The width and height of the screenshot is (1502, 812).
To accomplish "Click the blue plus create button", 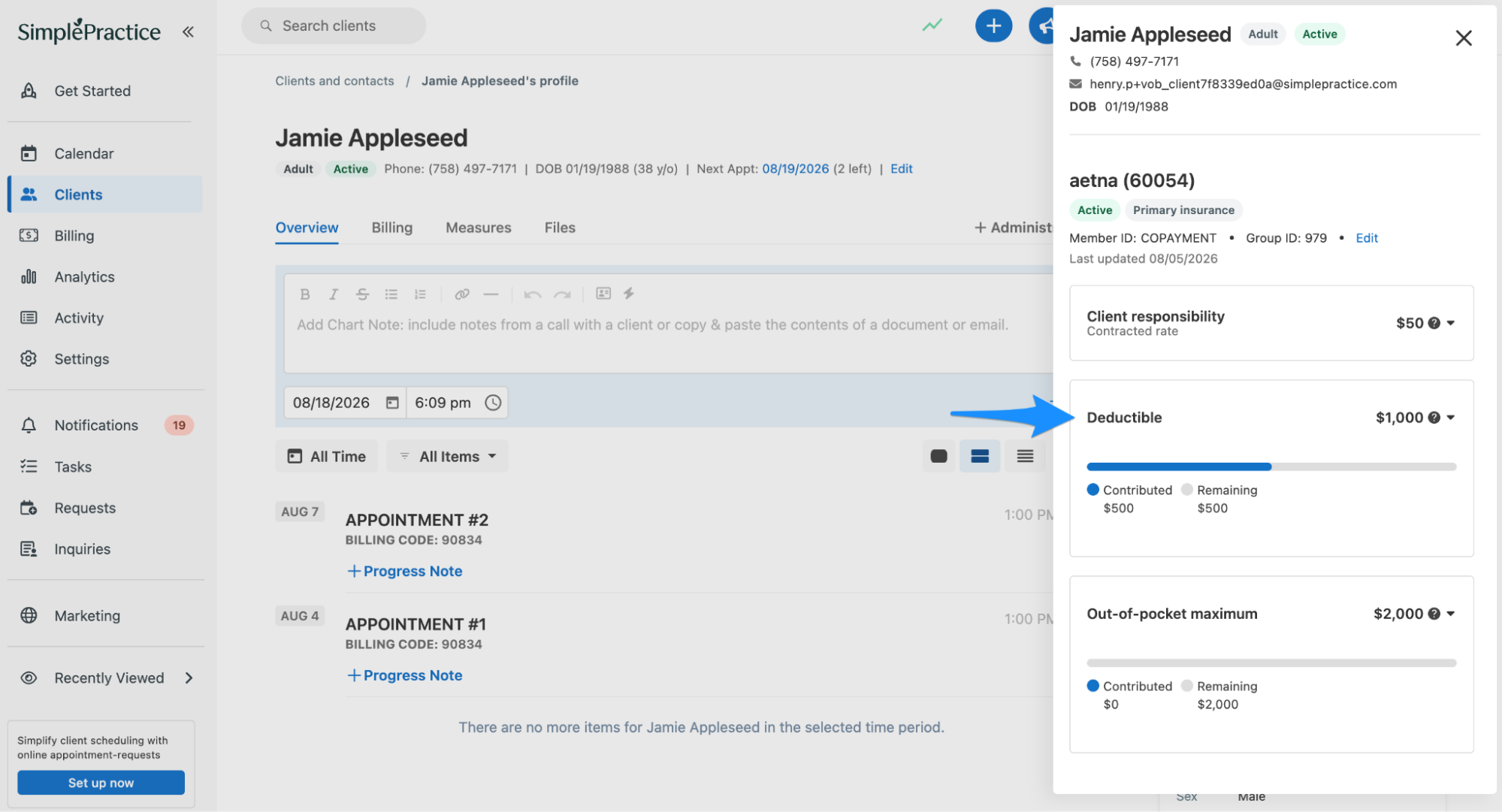I will tap(993, 26).
